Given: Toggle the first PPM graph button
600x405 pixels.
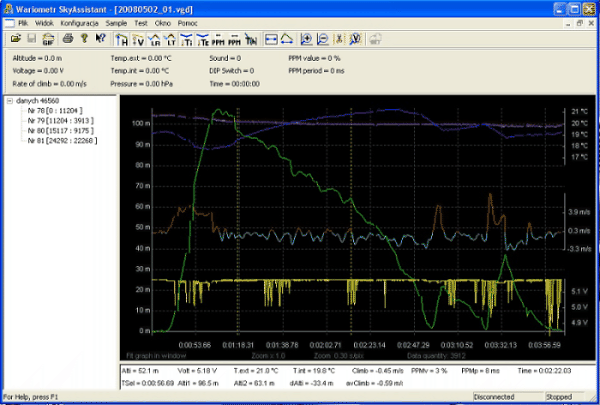Looking at the screenshot, I should point(216,40).
